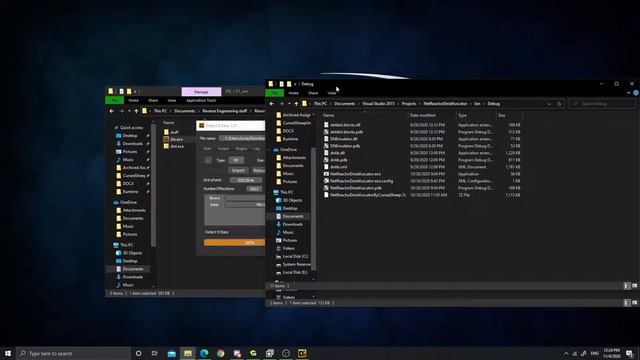
Task: Go up one folder level in Debug window
Action: coord(296,104)
